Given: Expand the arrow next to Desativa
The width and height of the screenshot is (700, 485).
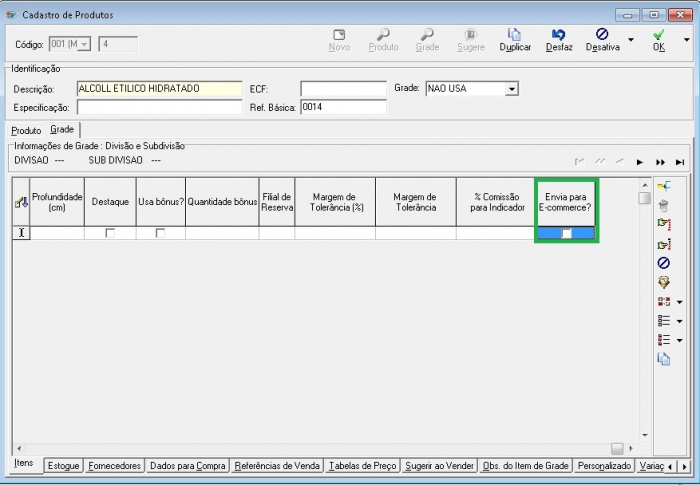Looking at the screenshot, I should (630, 40).
